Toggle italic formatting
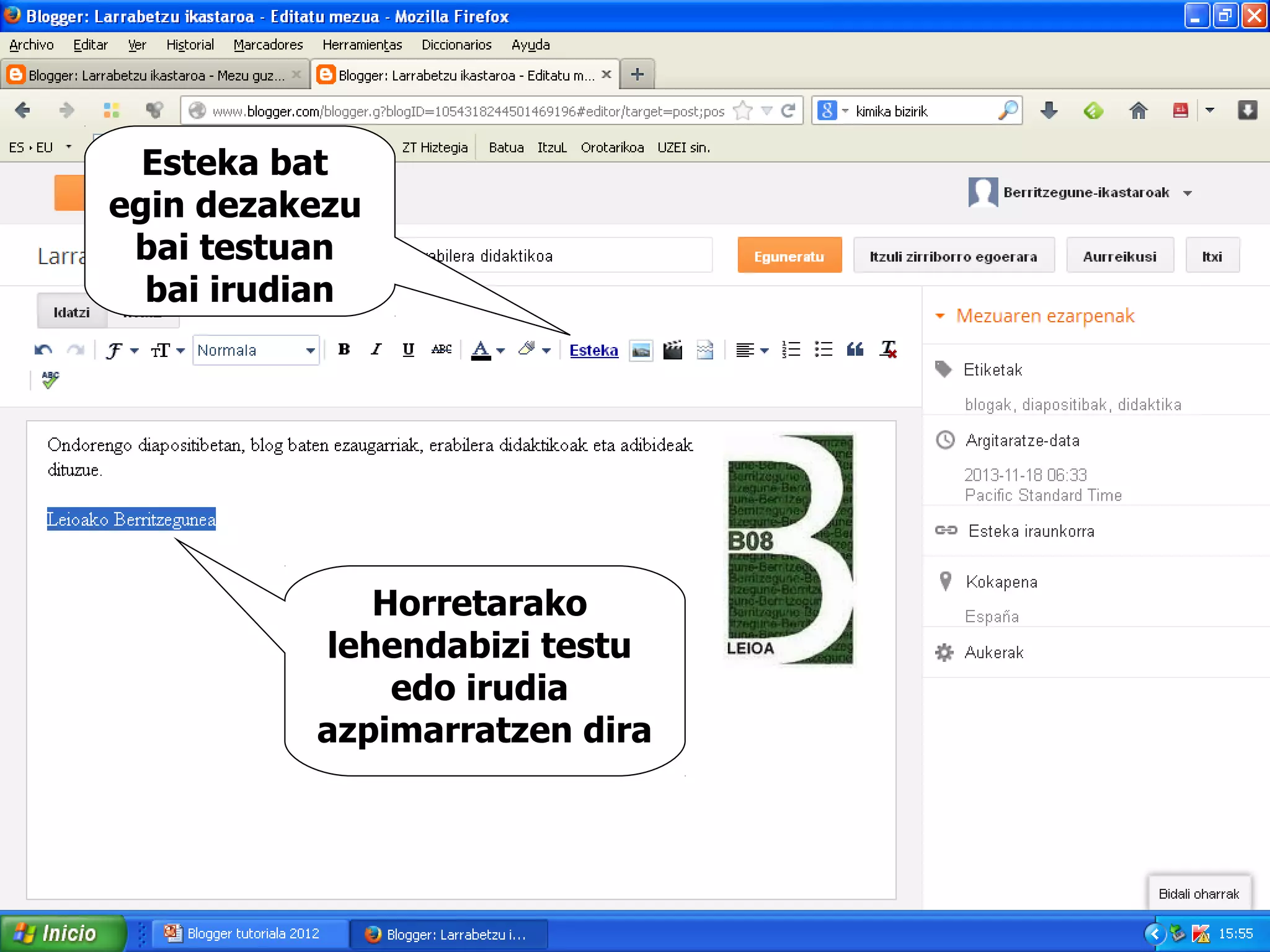The width and height of the screenshot is (1270, 952). pos(376,350)
